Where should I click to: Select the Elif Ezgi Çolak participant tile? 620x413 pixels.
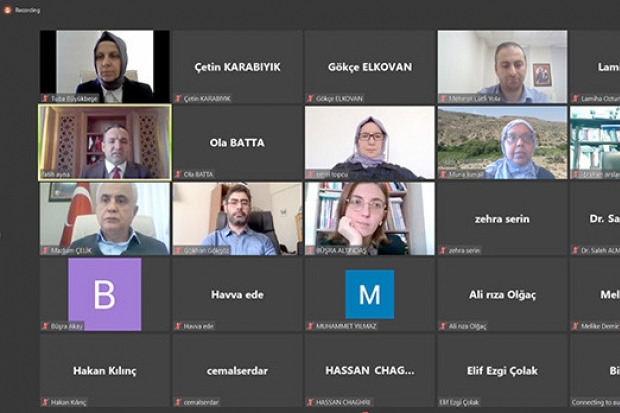(502, 370)
